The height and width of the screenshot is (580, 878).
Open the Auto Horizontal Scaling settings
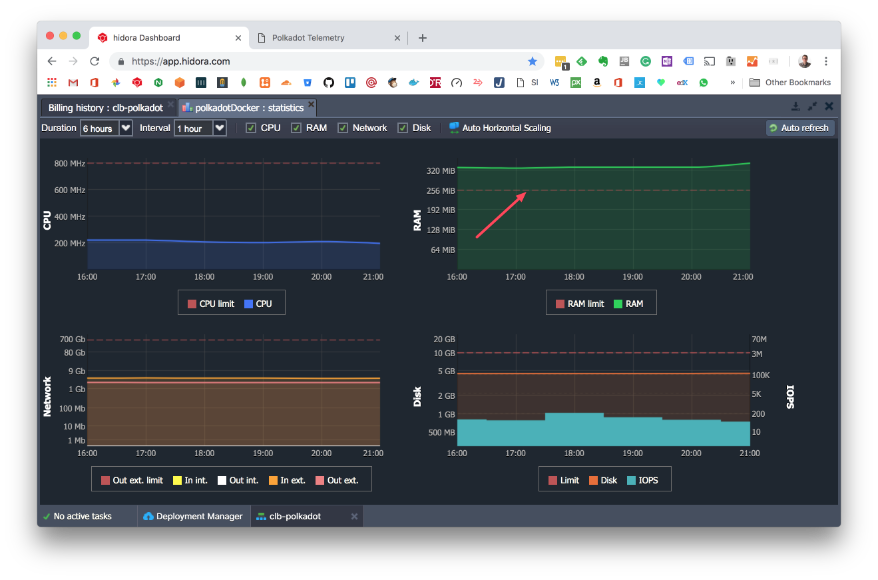(x=500, y=128)
